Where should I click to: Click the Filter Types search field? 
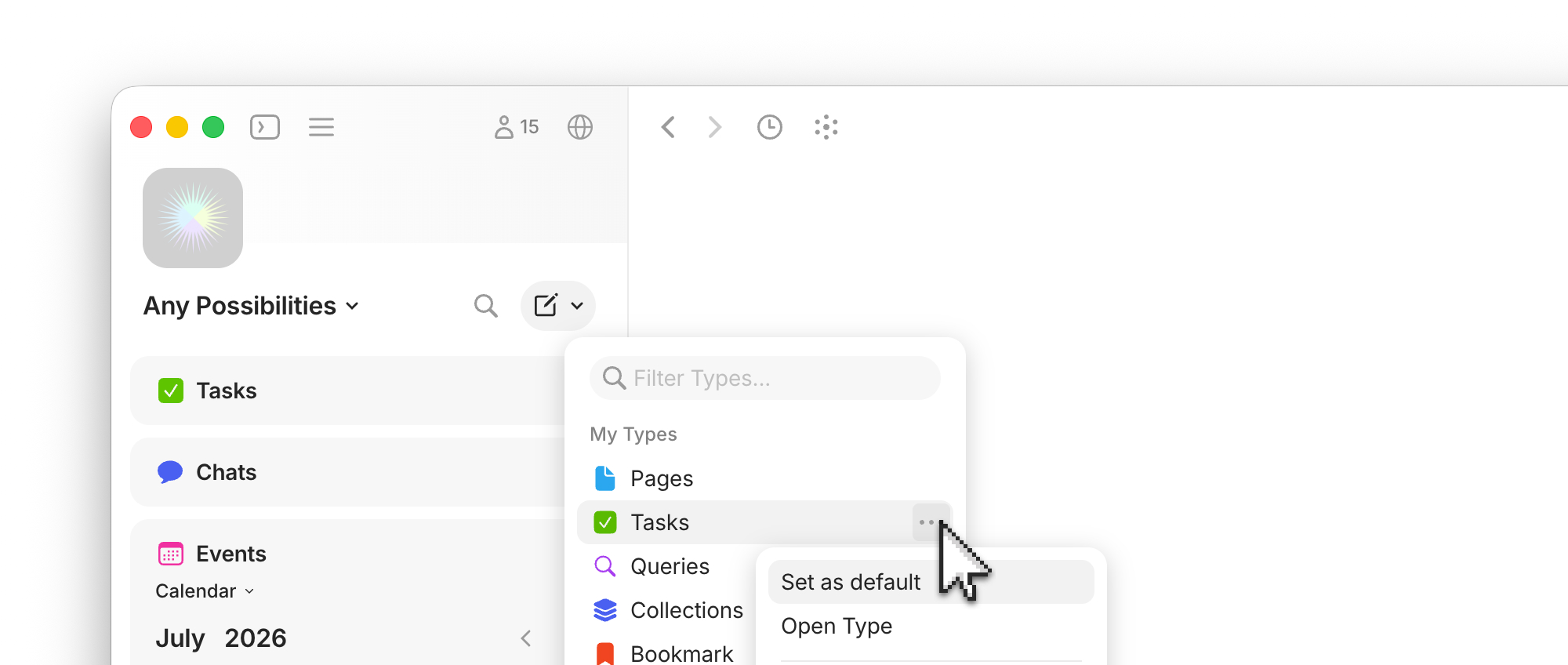pos(764,378)
